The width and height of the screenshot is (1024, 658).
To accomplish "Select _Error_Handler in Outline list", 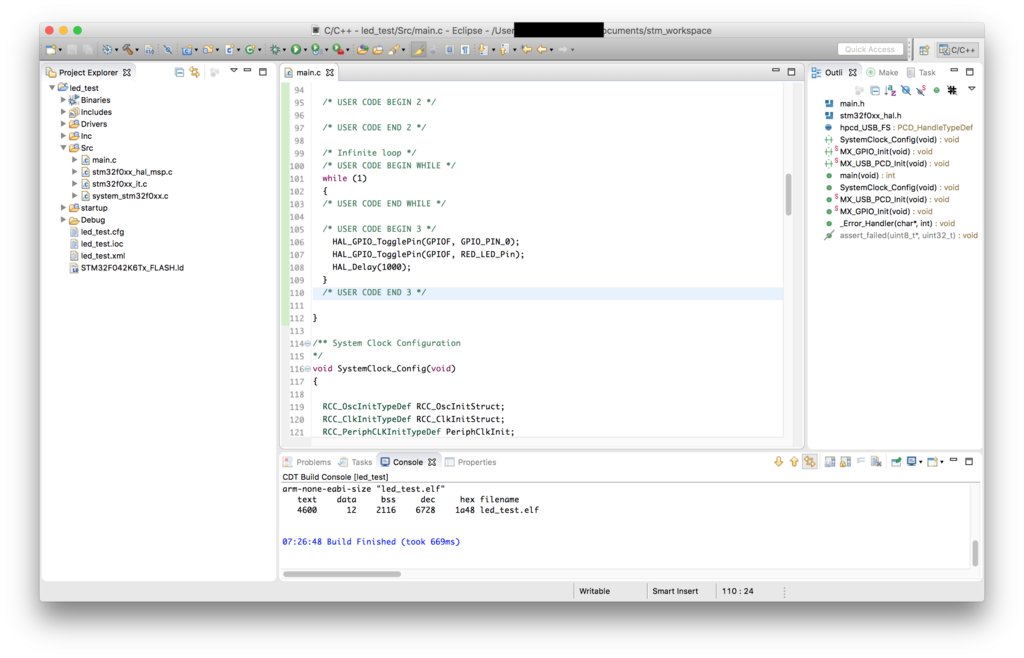I will point(889,223).
